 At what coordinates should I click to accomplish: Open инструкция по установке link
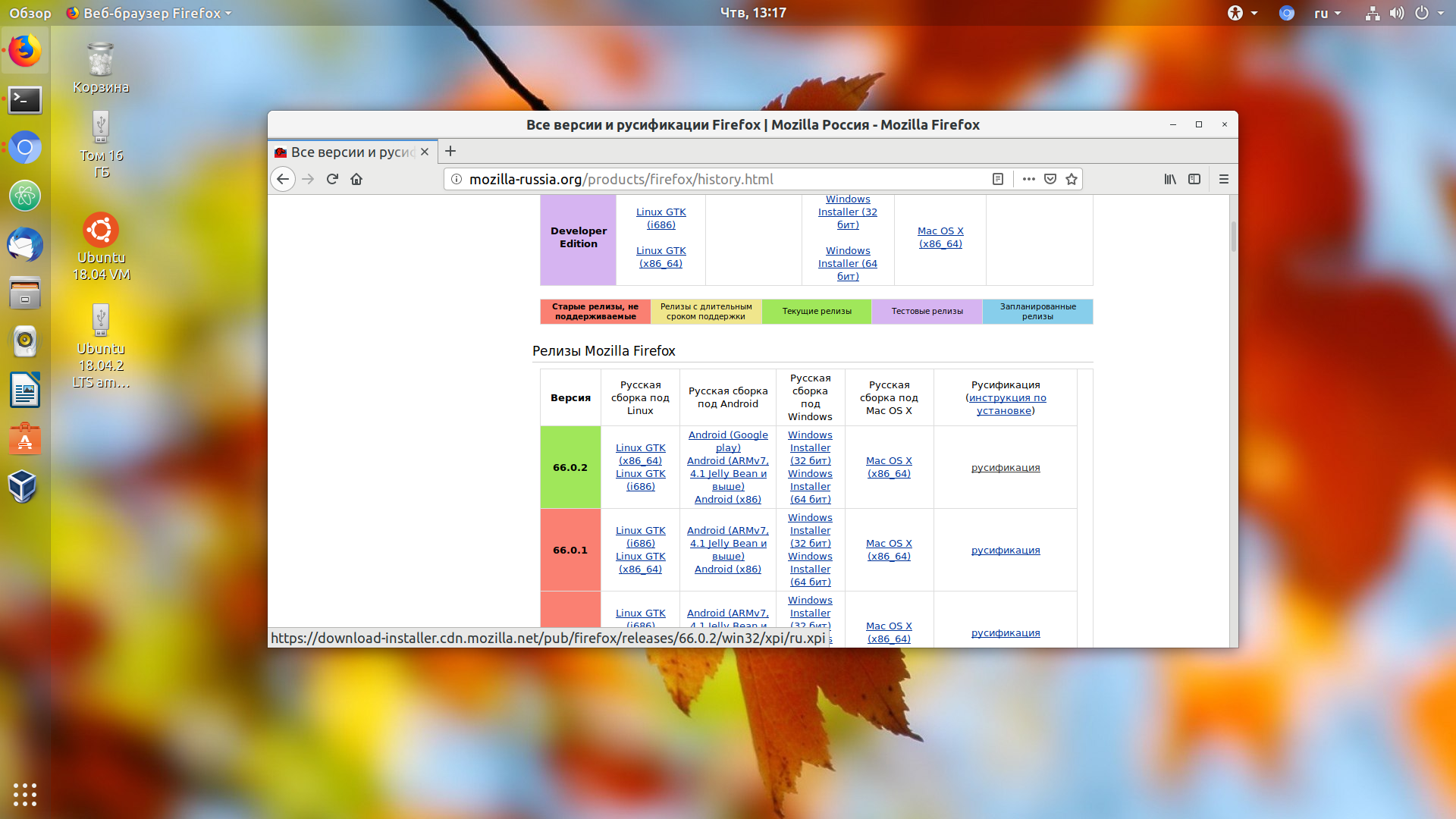[x=1008, y=404]
